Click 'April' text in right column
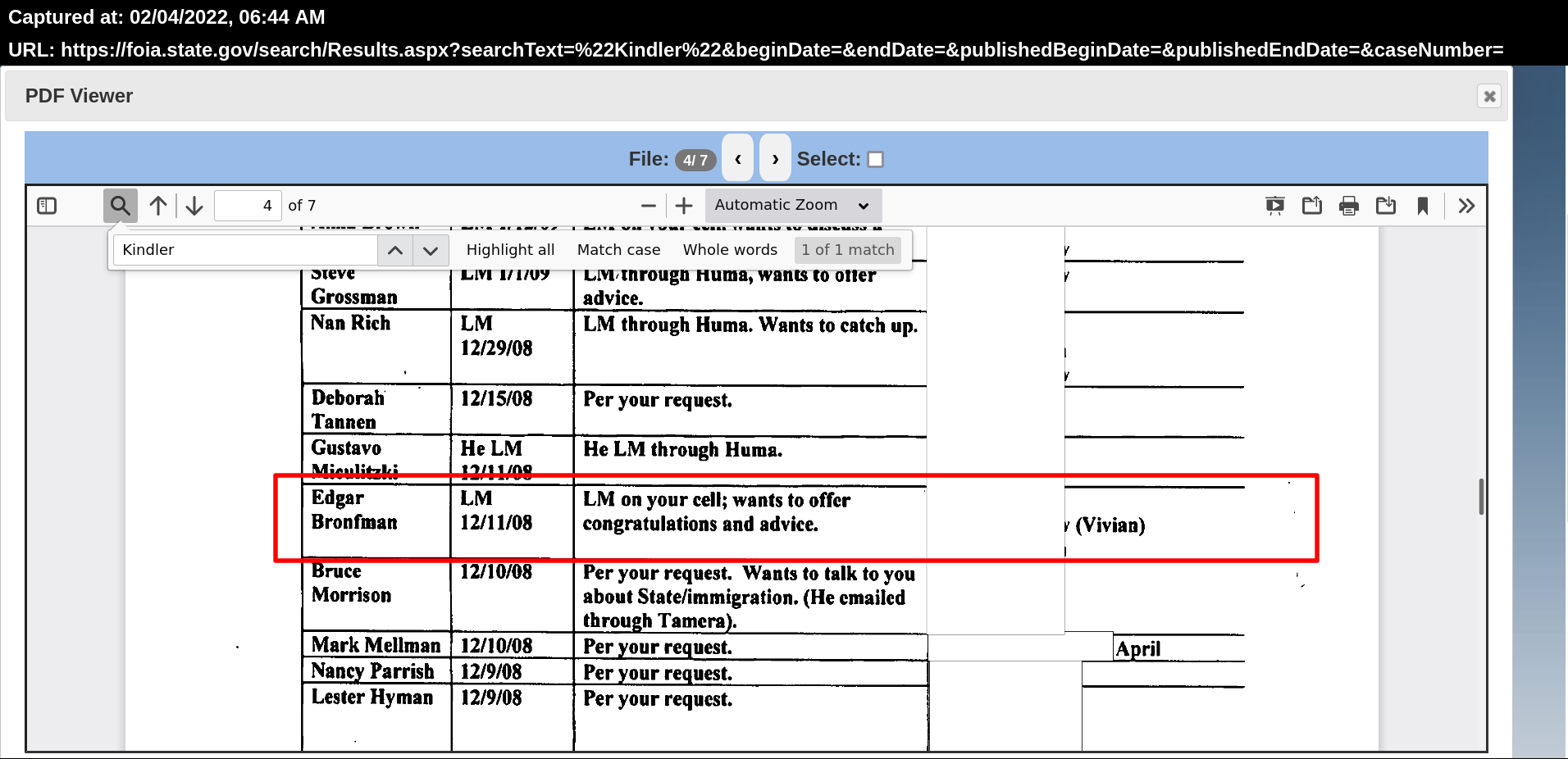 (1138, 649)
